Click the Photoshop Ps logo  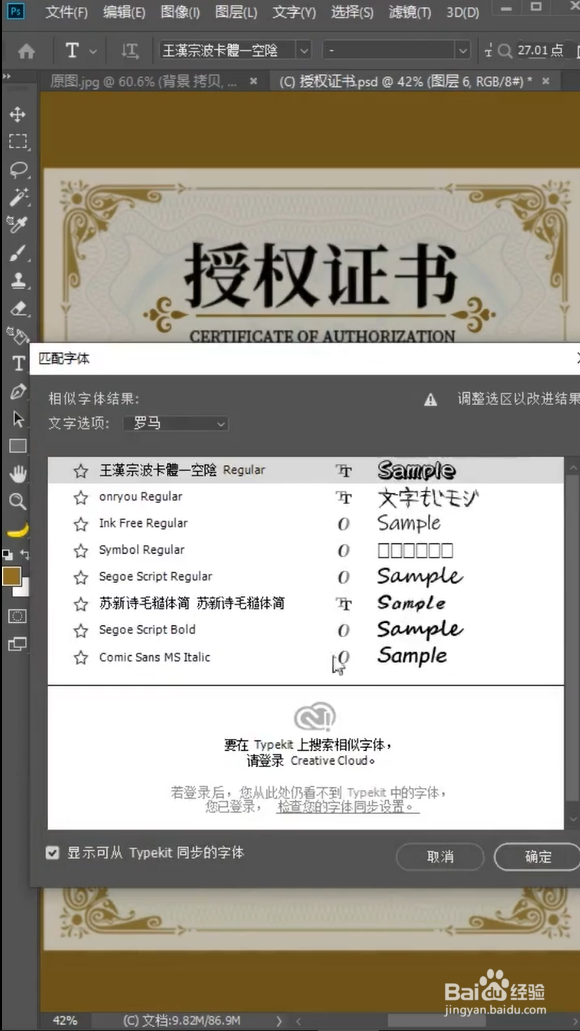point(18,11)
